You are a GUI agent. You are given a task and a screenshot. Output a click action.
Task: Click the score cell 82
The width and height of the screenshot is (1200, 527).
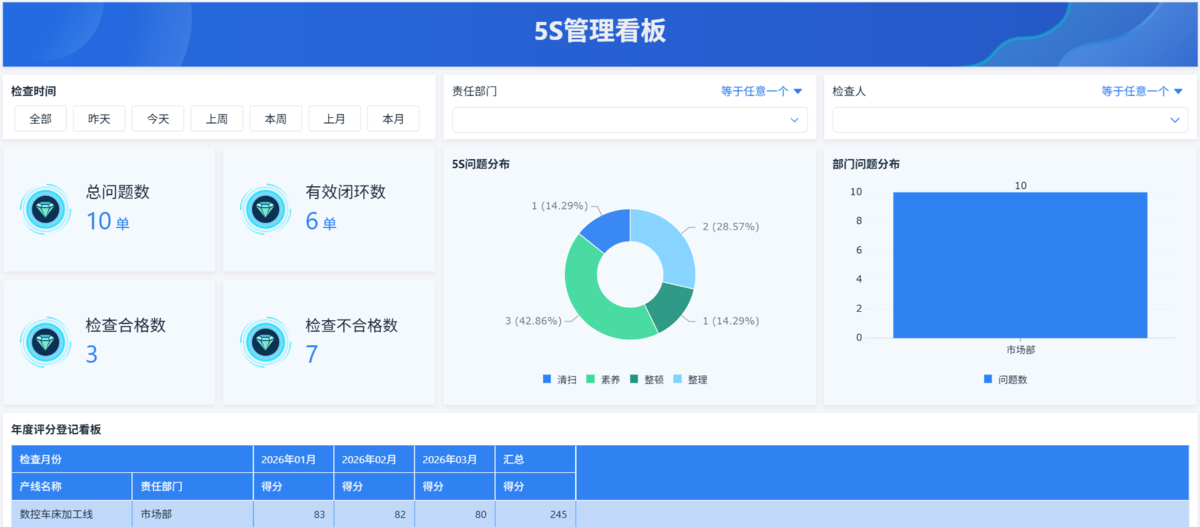pyautogui.click(x=374, y=514)
